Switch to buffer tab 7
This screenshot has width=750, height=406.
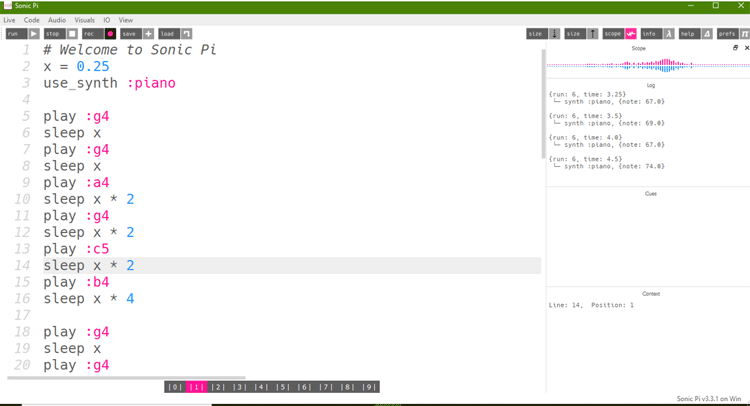pyautogui.click(x=326, y=387)
